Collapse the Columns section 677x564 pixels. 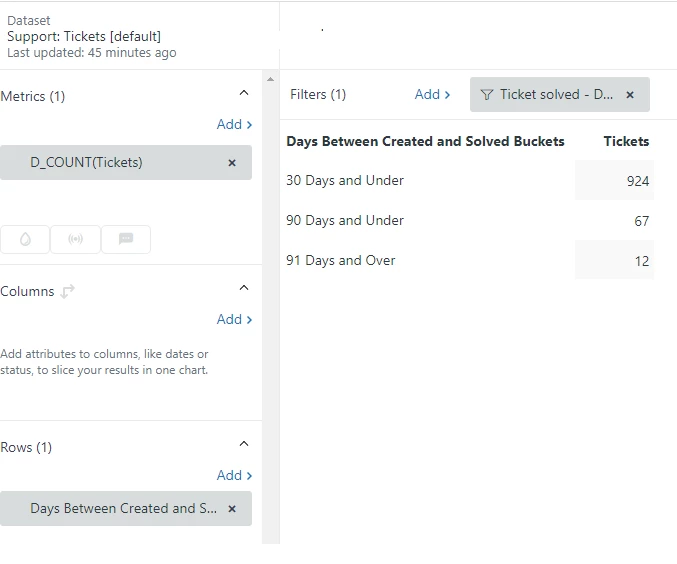pos(244,288)
